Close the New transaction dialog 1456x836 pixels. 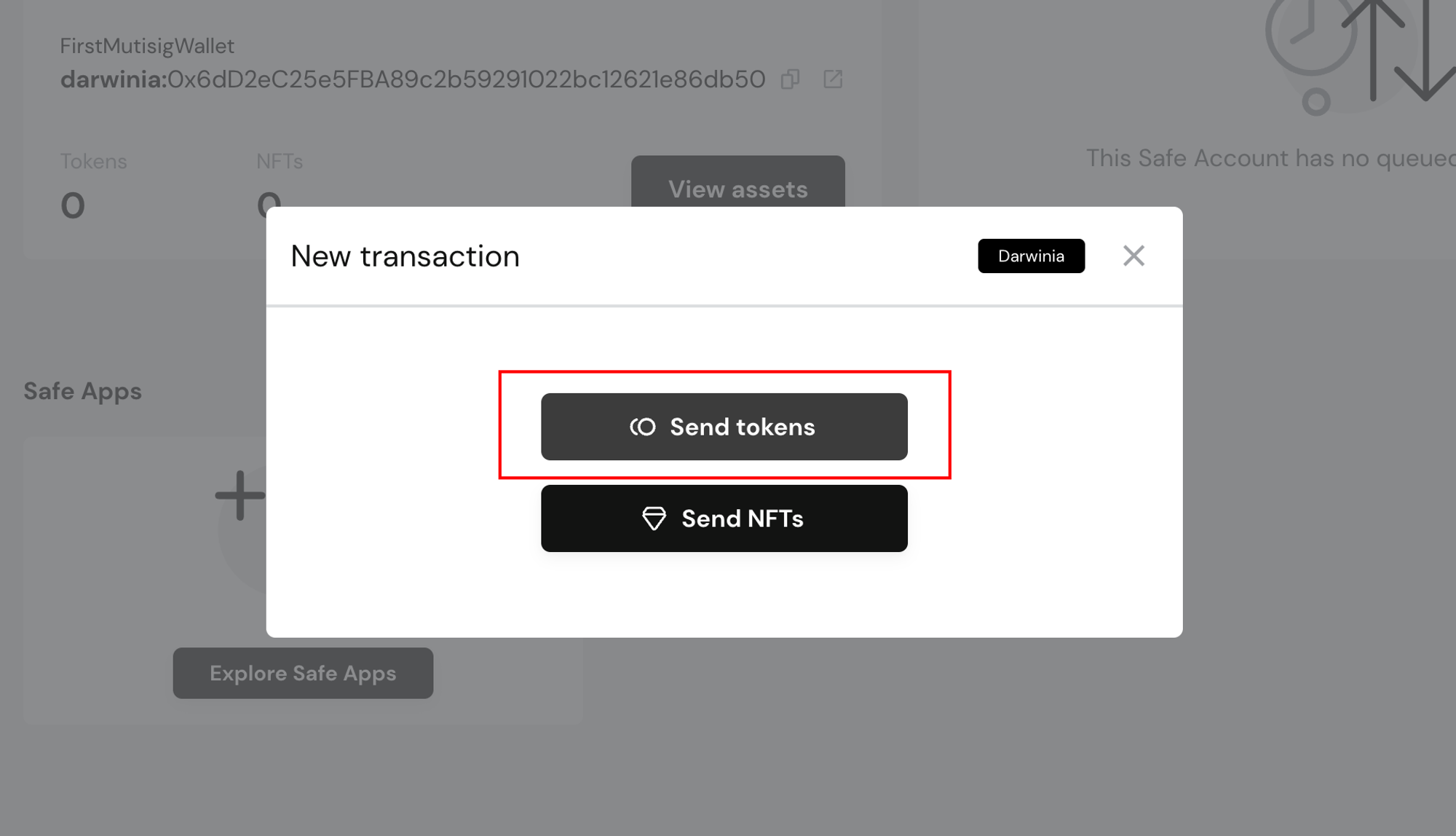(1133, 256)
